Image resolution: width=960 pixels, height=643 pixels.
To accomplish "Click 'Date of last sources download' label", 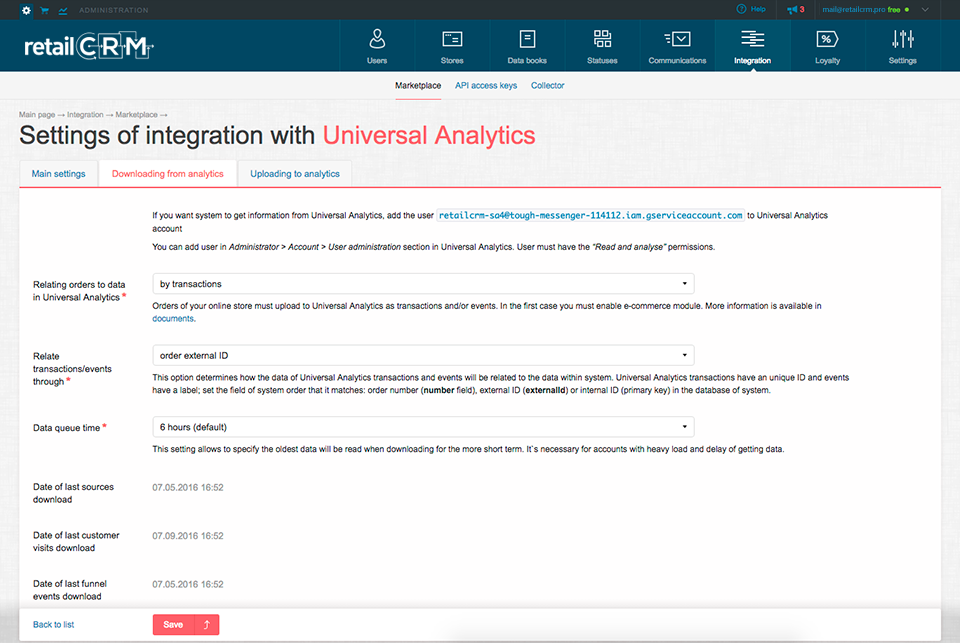I will (73, 493).
